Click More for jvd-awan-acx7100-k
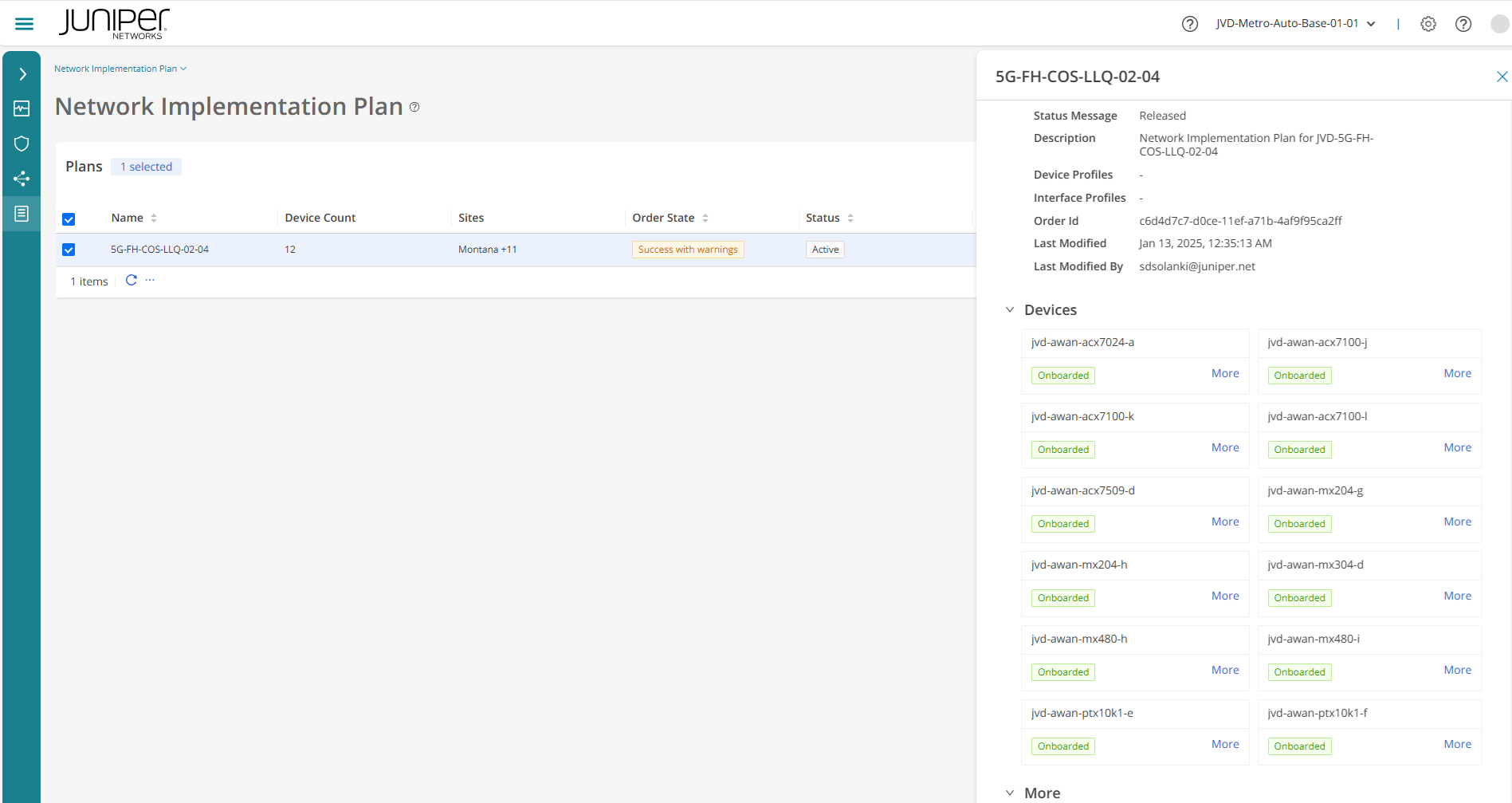The height and width of the screenshot is (803, 1512). (1225, 447)
